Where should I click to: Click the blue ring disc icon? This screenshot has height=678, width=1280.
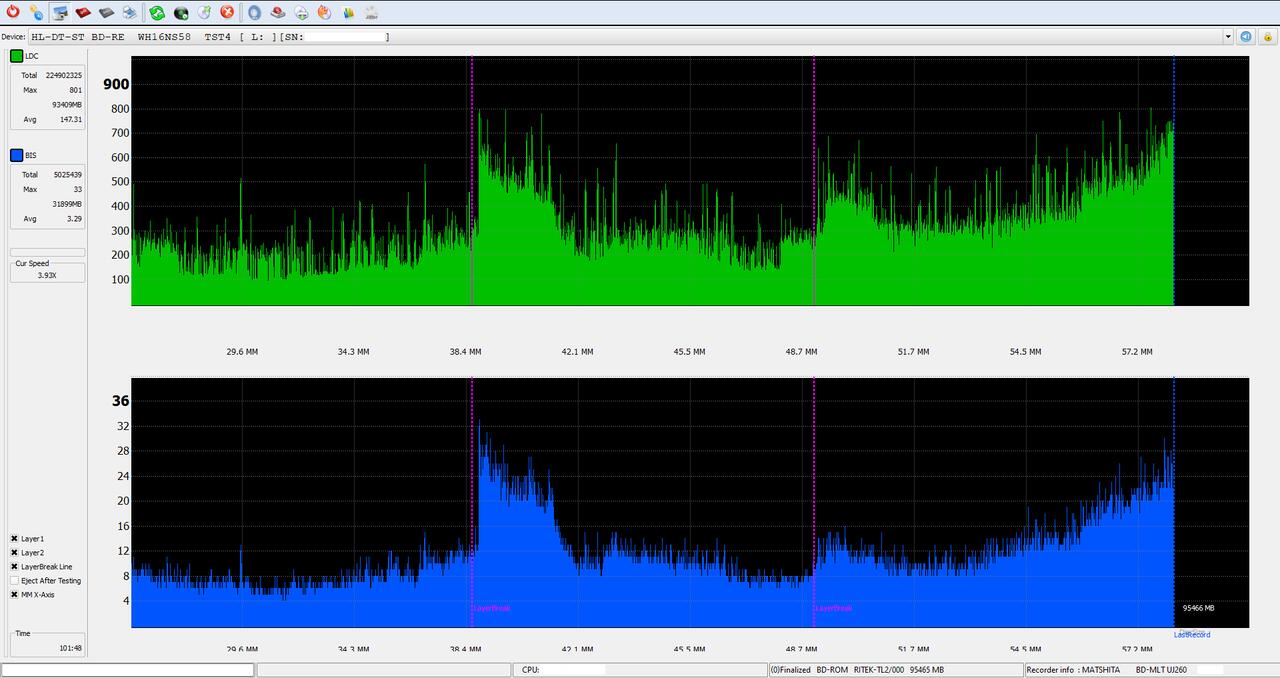click(254, 12)
